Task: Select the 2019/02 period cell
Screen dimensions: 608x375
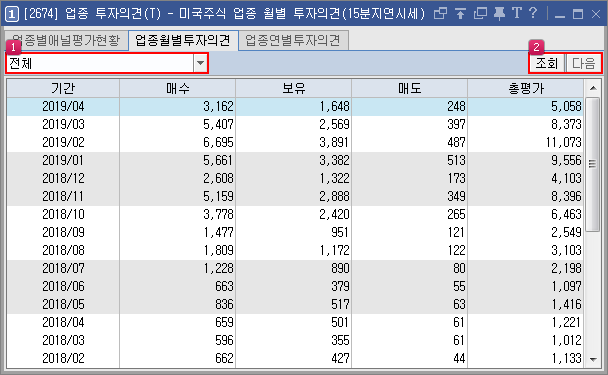Action: pos(63,142)
